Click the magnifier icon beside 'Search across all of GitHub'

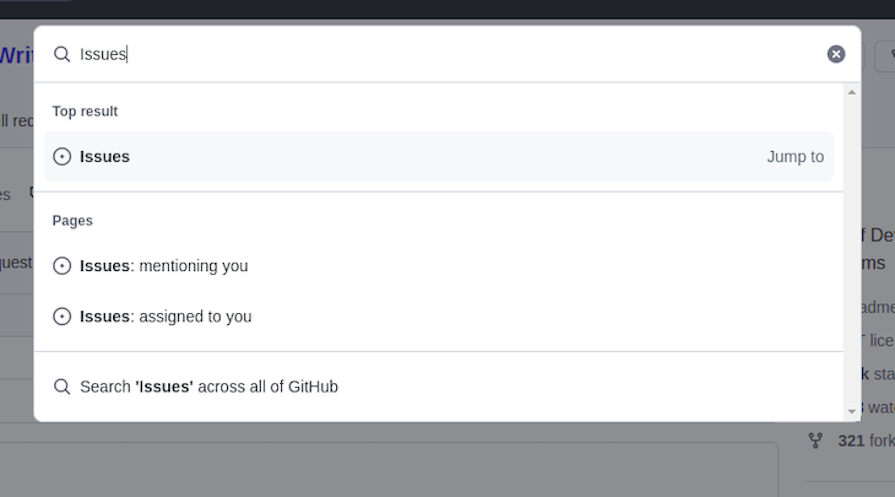(62, 386)
